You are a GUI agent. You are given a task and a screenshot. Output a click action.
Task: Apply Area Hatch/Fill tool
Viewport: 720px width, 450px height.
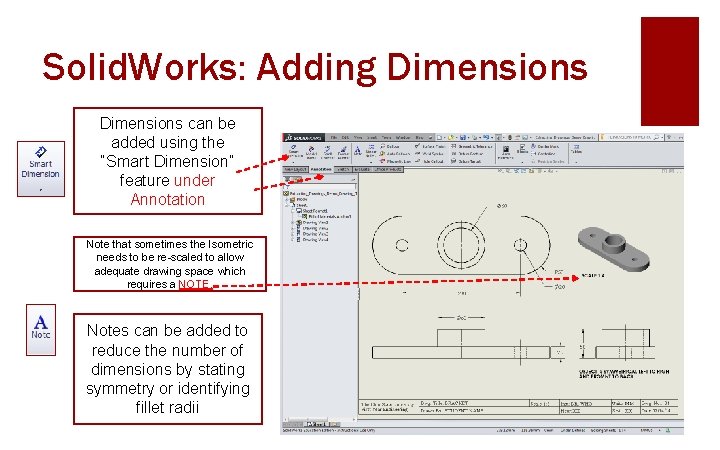coord(506,151)
